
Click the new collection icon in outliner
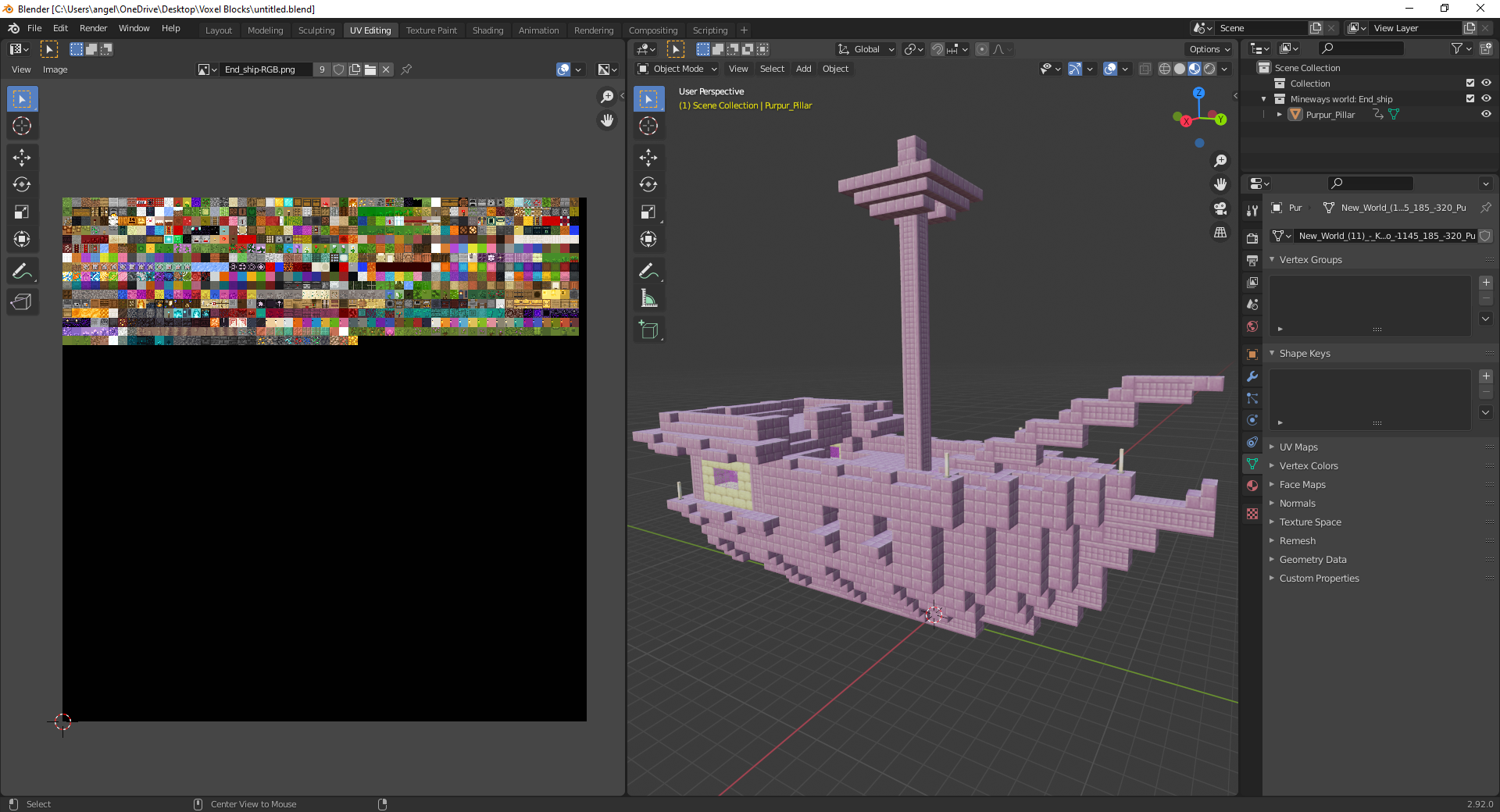pyautogui.click(x=1486, y=48)
